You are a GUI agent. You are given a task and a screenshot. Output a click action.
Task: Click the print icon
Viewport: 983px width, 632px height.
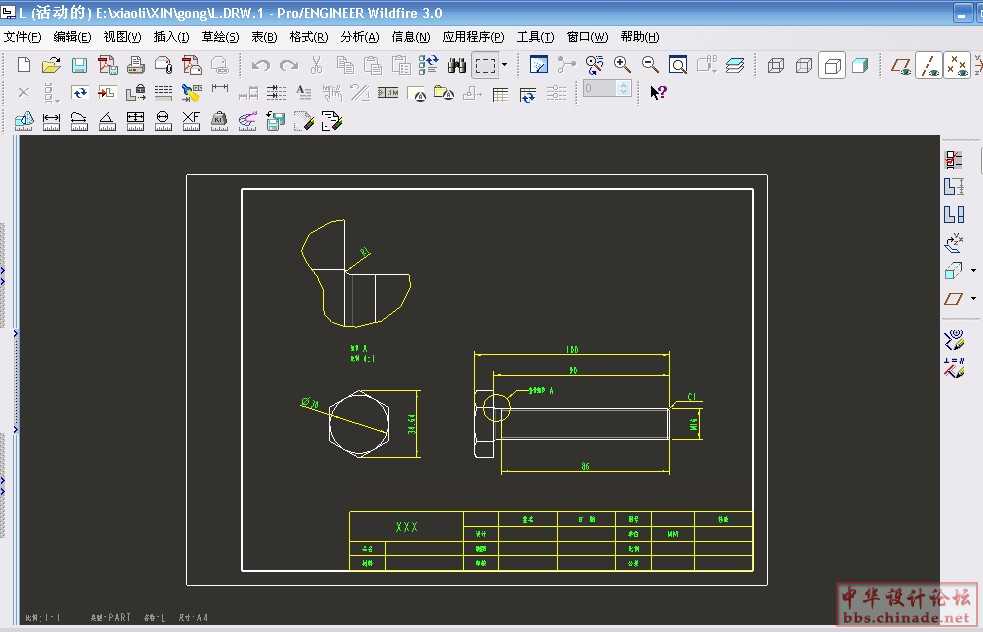136,66
